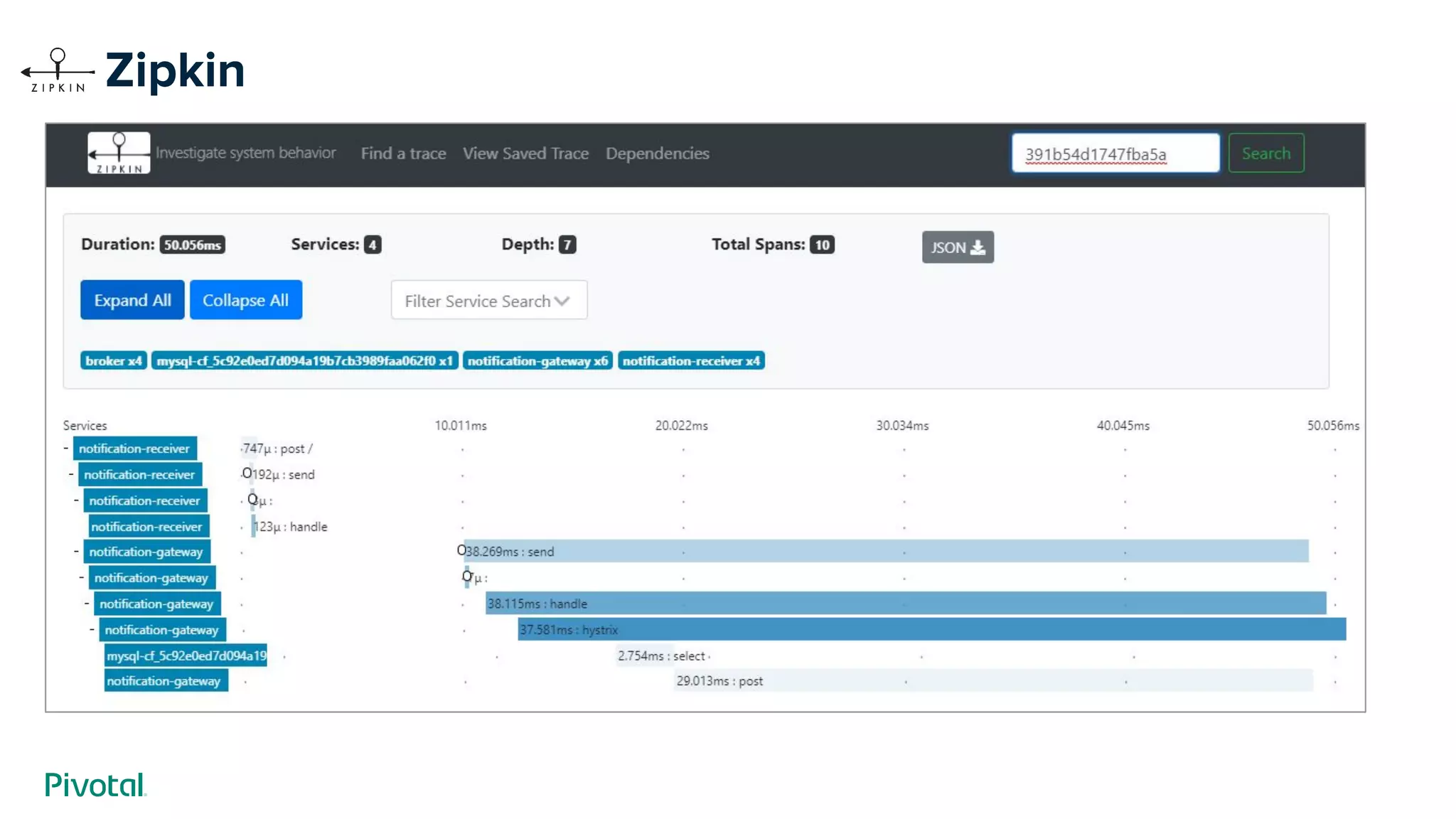Screen dimensions: 1456x819
Task: Collapse the notification-gateway hystrix span
Action: [x=92, y=630]
